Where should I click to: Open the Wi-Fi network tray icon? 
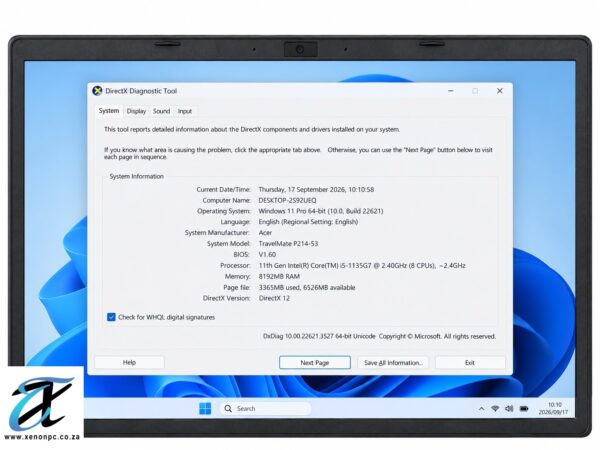tap(495, 409)
